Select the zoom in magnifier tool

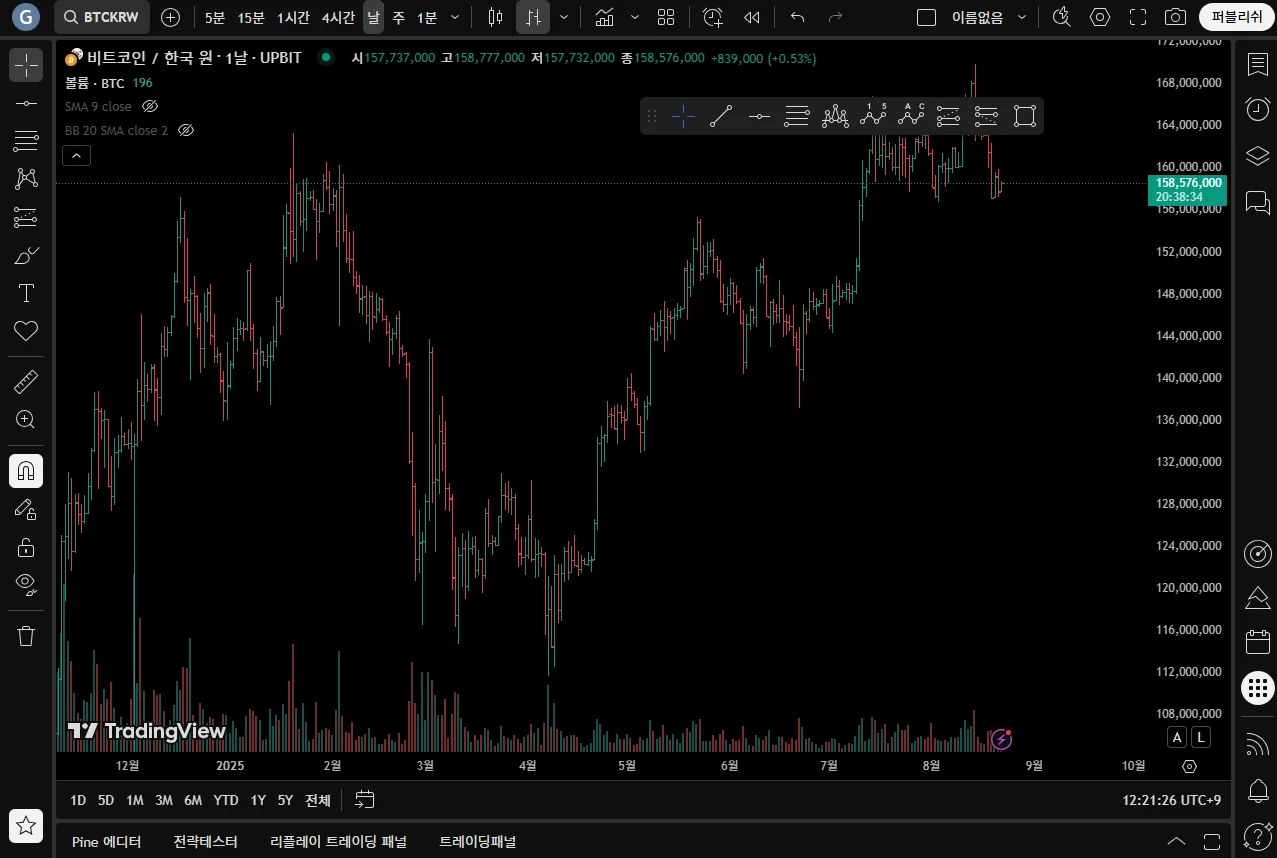click(x=26, y=420)
